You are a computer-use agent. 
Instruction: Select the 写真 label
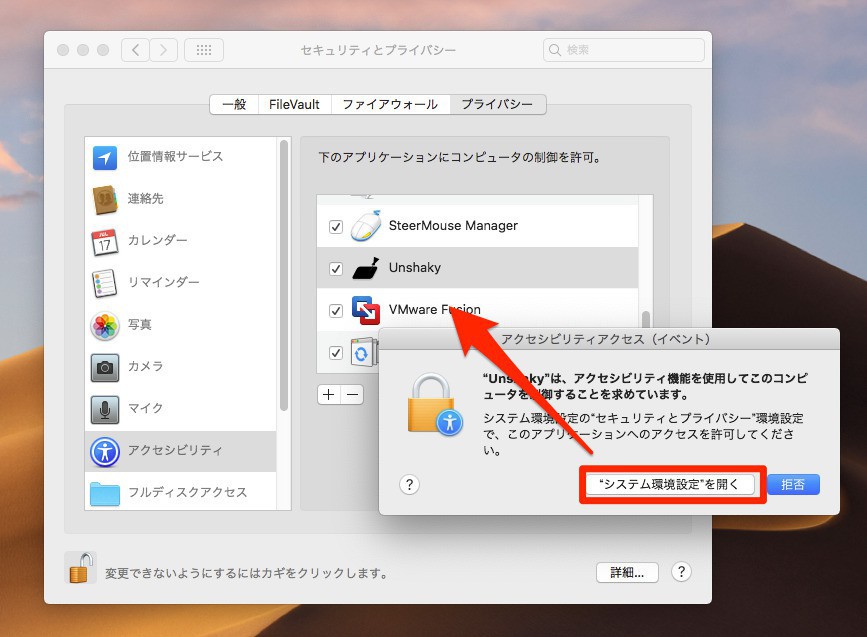[139, 325]
